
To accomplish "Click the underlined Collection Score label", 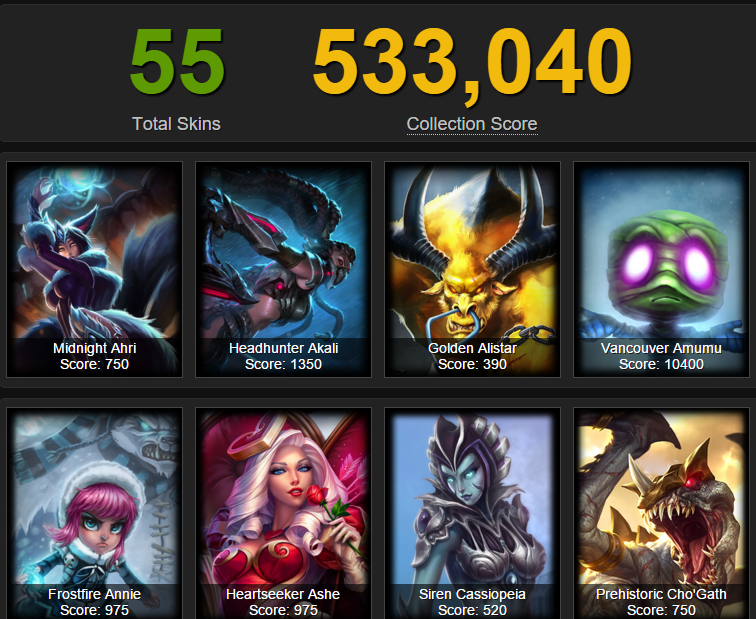I will [x=472, y=124].
